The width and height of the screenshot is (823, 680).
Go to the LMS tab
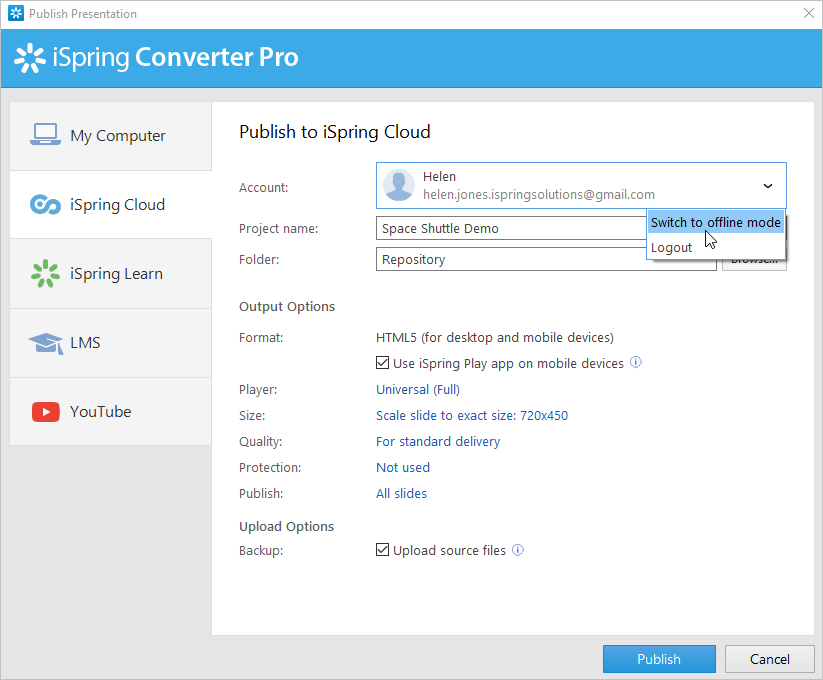pos(111,343)
